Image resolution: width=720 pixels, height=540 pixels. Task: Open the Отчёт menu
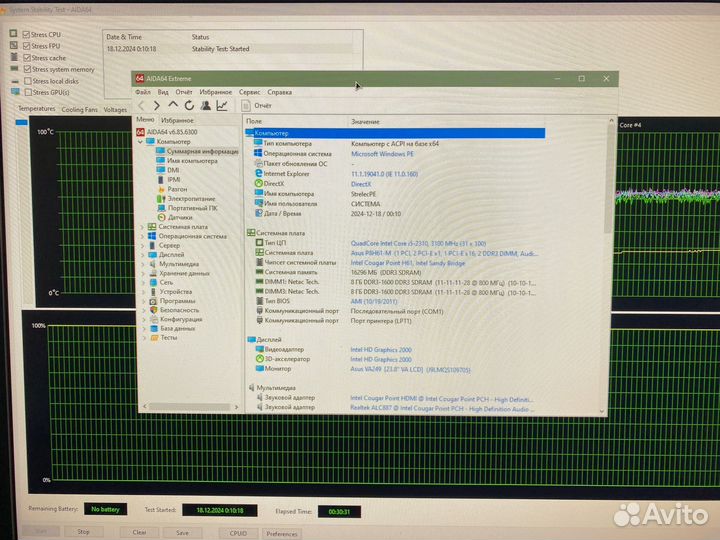pyautogui.click(x=184, y=92)
